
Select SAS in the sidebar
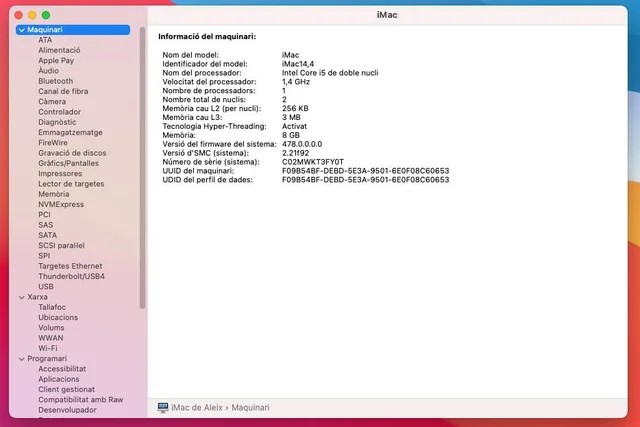point(46,225)
